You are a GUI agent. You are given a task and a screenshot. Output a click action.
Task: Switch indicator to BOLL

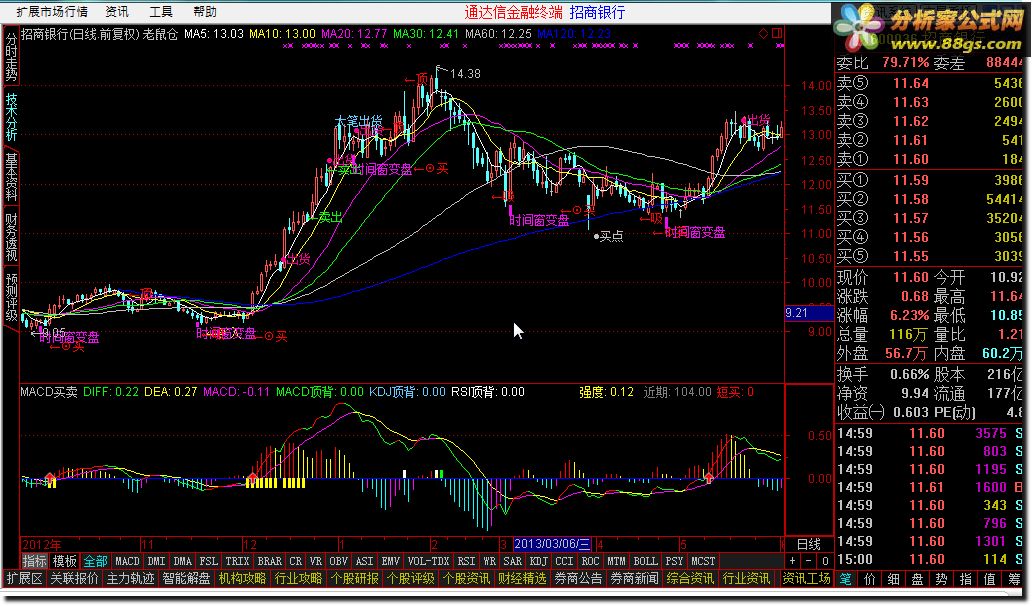[646, 561]
